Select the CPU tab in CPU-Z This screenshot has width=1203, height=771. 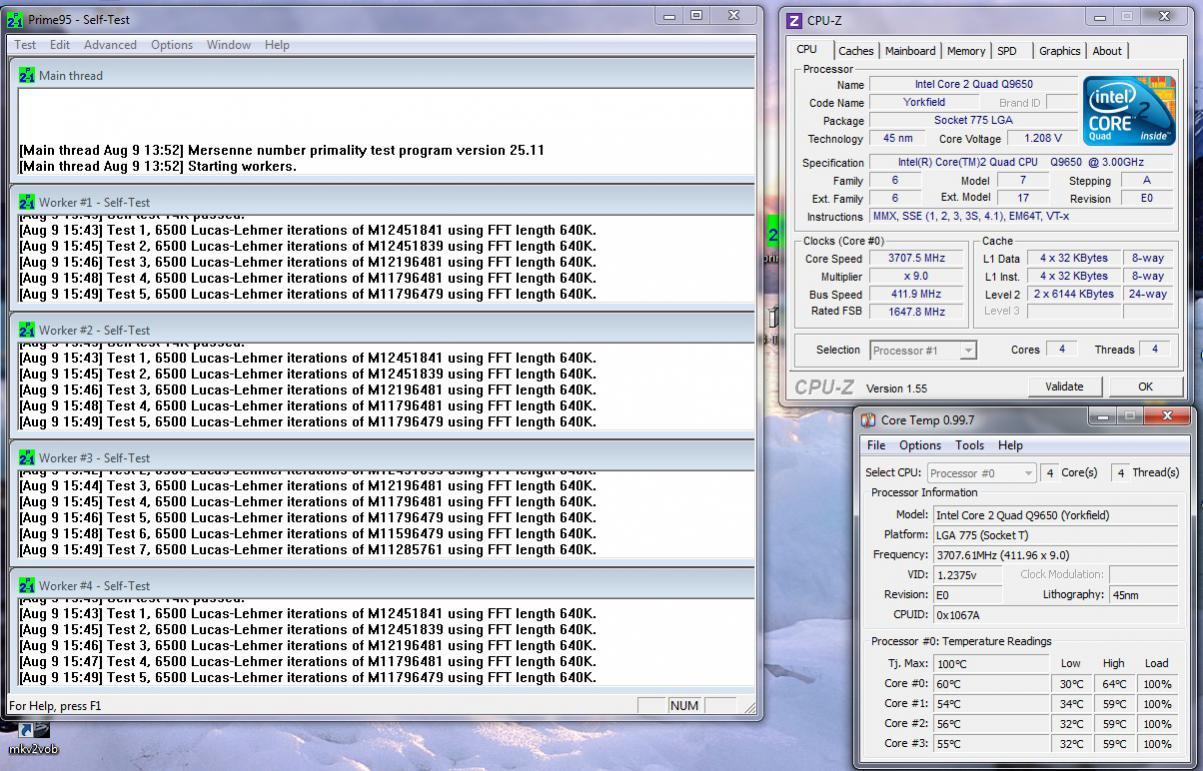(x=807, y=49)
